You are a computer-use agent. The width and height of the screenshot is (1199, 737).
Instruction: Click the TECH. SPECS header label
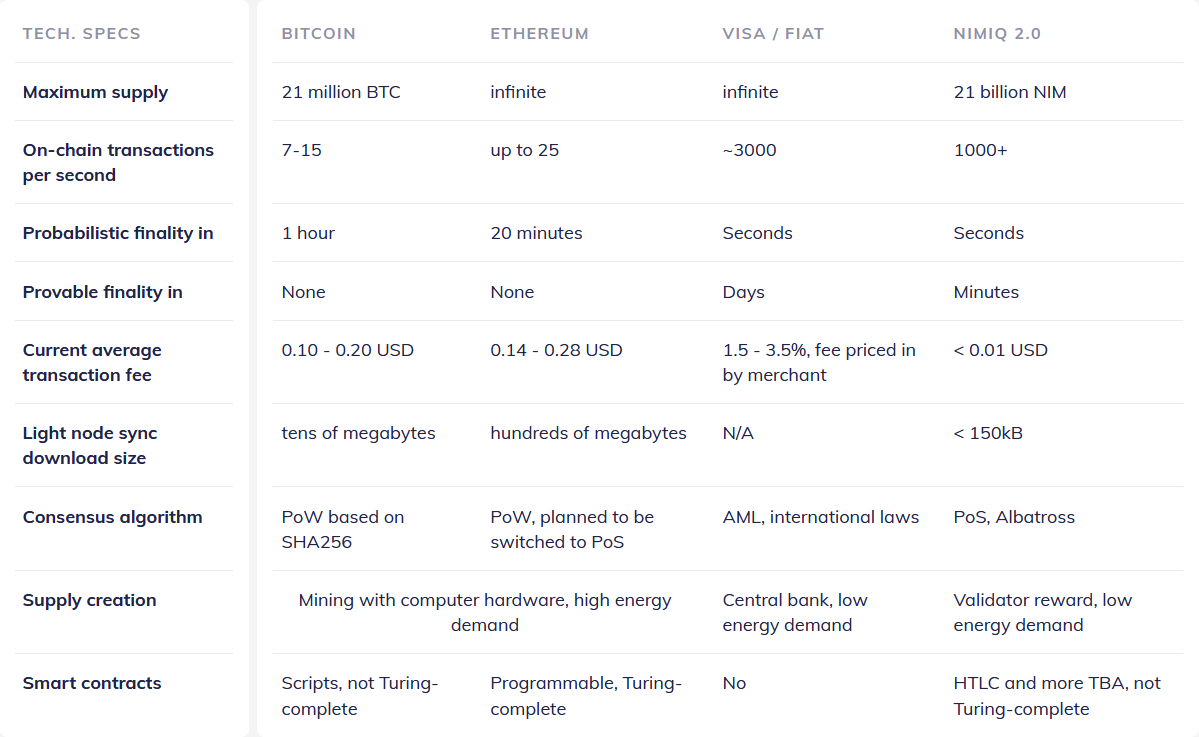[82, 34]
